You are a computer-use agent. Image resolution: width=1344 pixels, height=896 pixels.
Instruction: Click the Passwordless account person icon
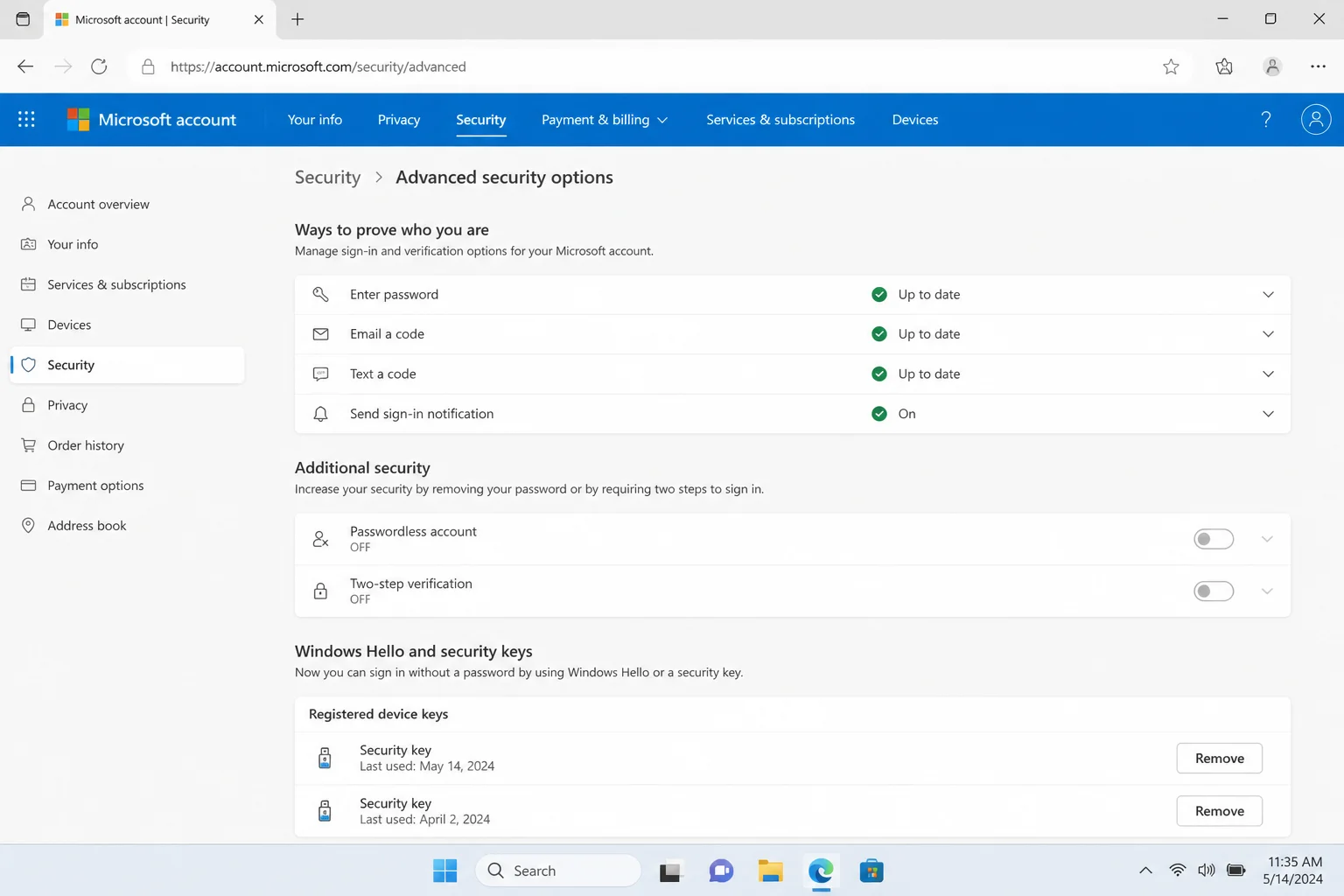point(321,539)
